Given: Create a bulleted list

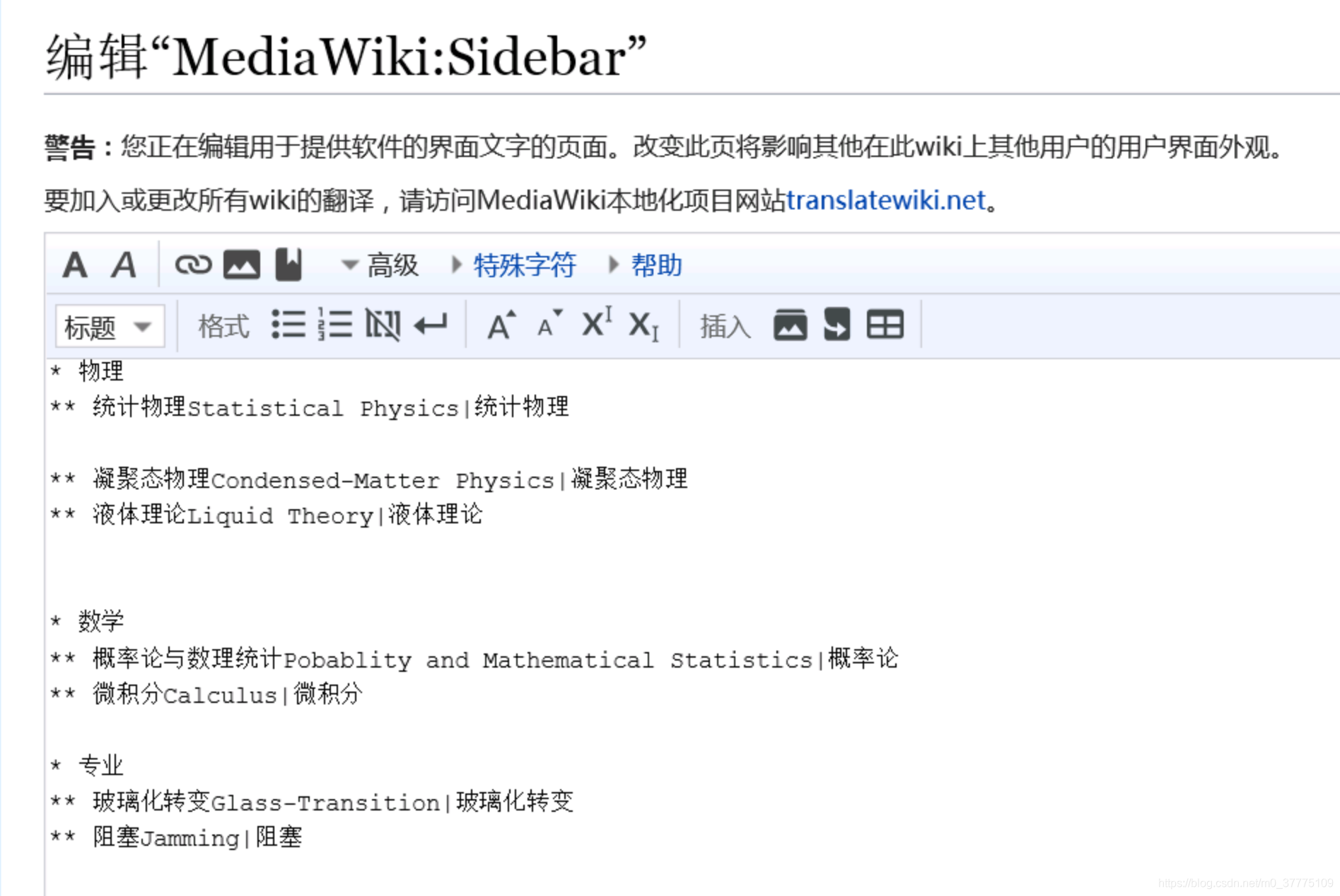Looking at the screenshot, I should [289, 325].
